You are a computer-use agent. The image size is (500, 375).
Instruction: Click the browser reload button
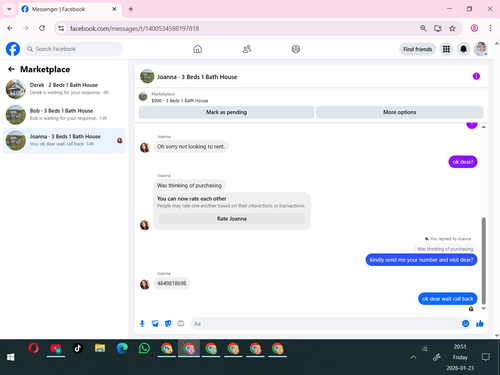click(x=42, y=28)
